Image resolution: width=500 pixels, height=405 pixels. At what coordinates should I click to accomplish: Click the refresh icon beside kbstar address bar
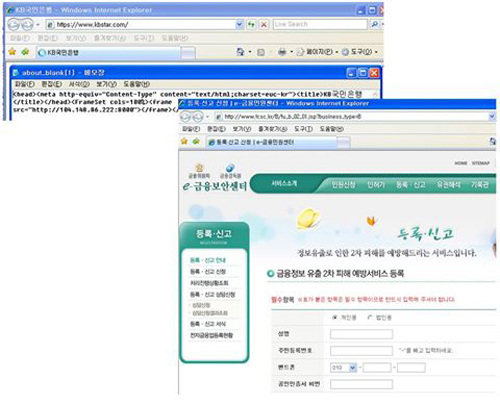(251, 24)
